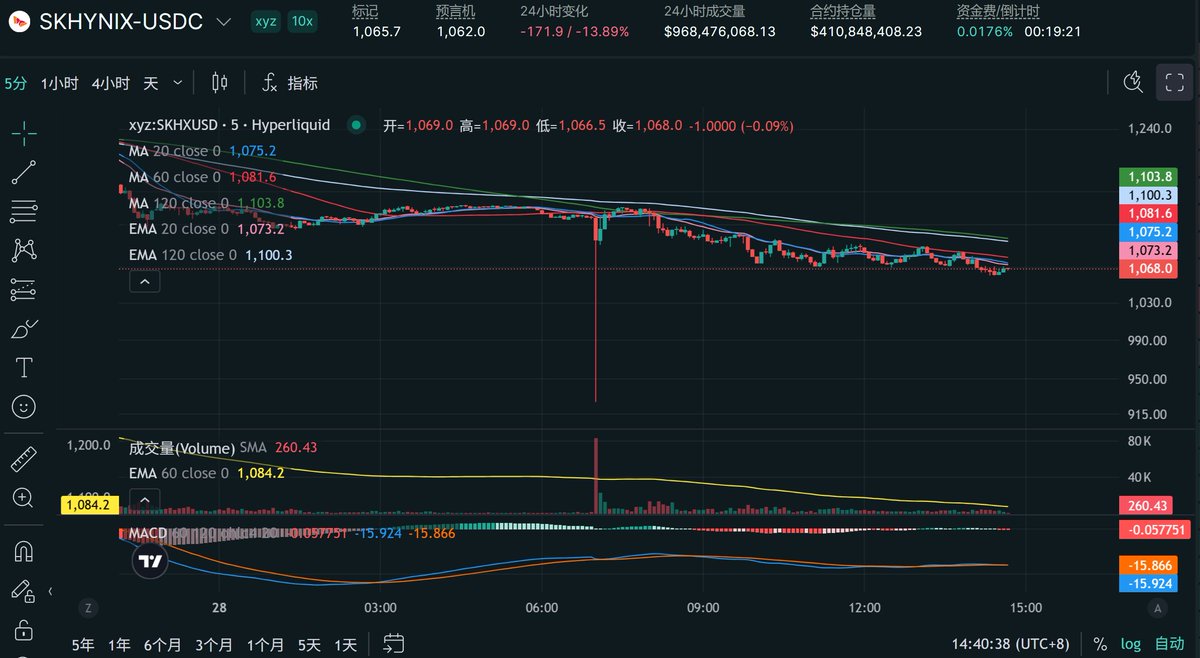
Task: Switch to the 5分 timeframe
Action: pos(15,83)
